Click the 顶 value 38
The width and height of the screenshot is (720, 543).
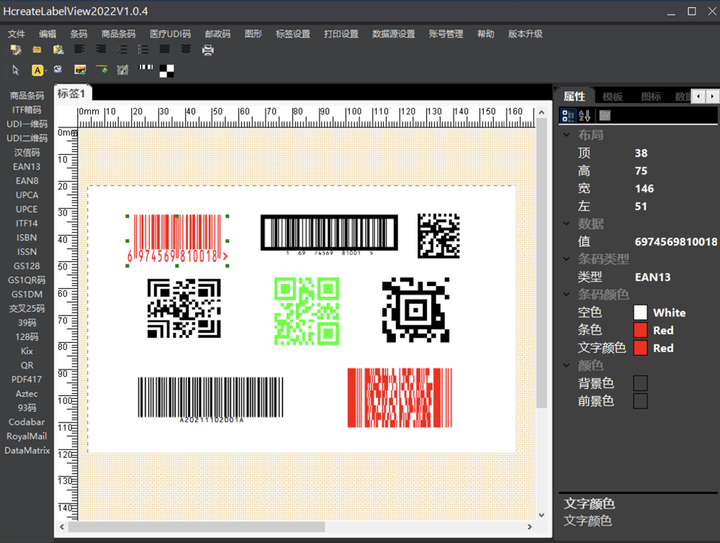tap(641, 153)
